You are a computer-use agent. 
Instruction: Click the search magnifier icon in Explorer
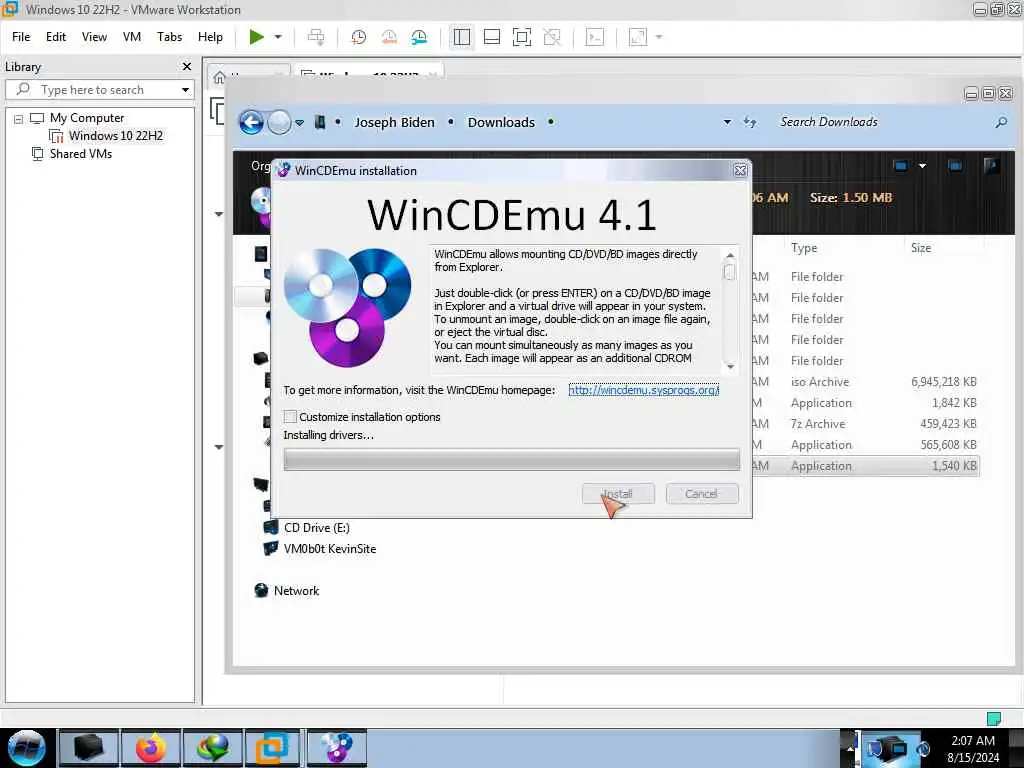1001,122
